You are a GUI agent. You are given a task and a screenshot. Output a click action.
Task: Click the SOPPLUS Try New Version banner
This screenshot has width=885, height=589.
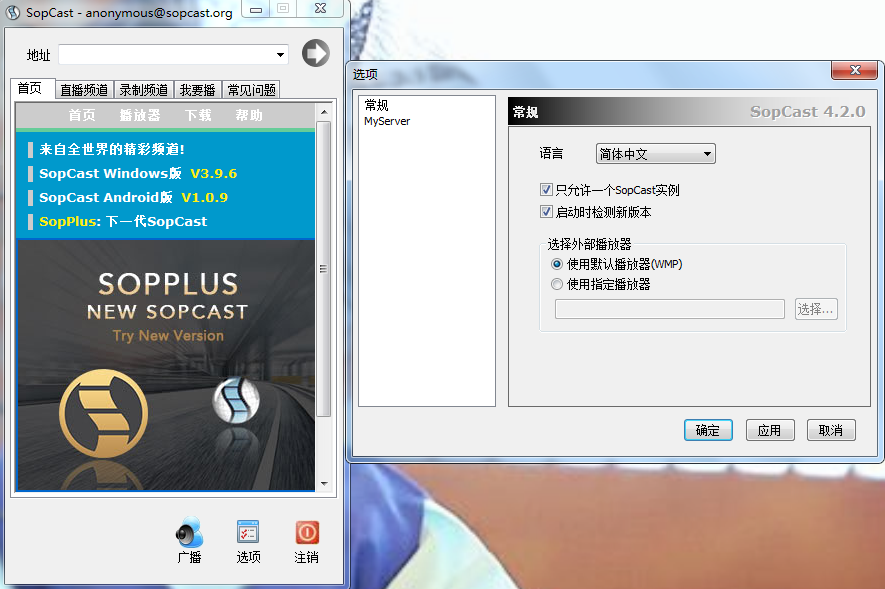pyautogui.click(x=166, y=365)
